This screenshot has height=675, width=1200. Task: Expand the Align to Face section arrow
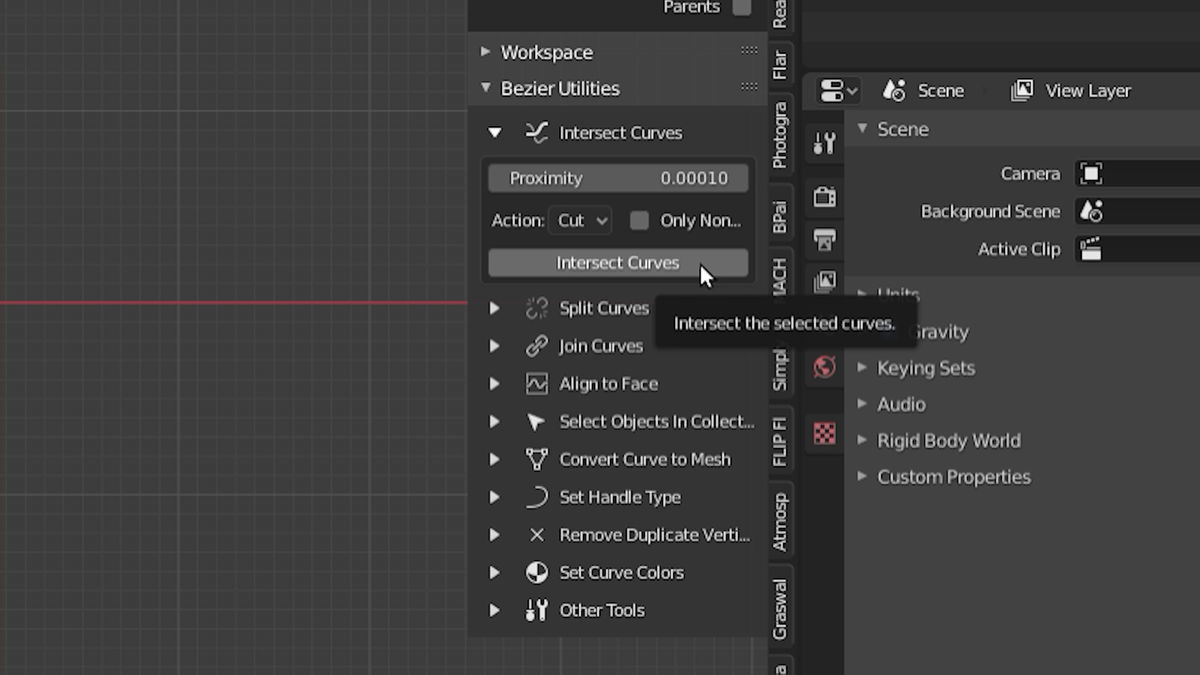[x=494, y=384]
